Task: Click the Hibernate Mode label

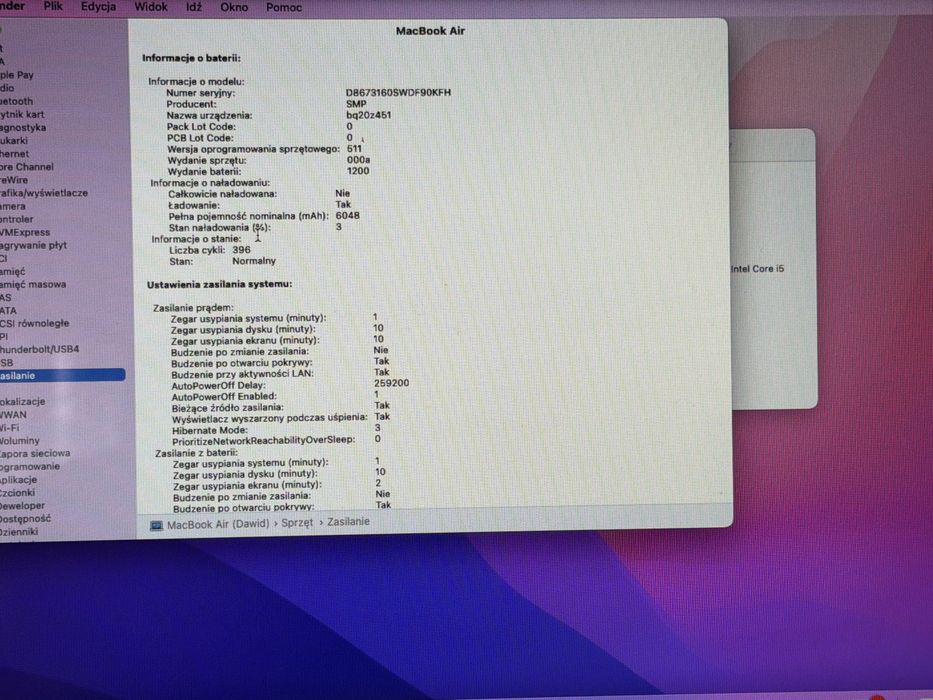Action: tap(209, 430)
